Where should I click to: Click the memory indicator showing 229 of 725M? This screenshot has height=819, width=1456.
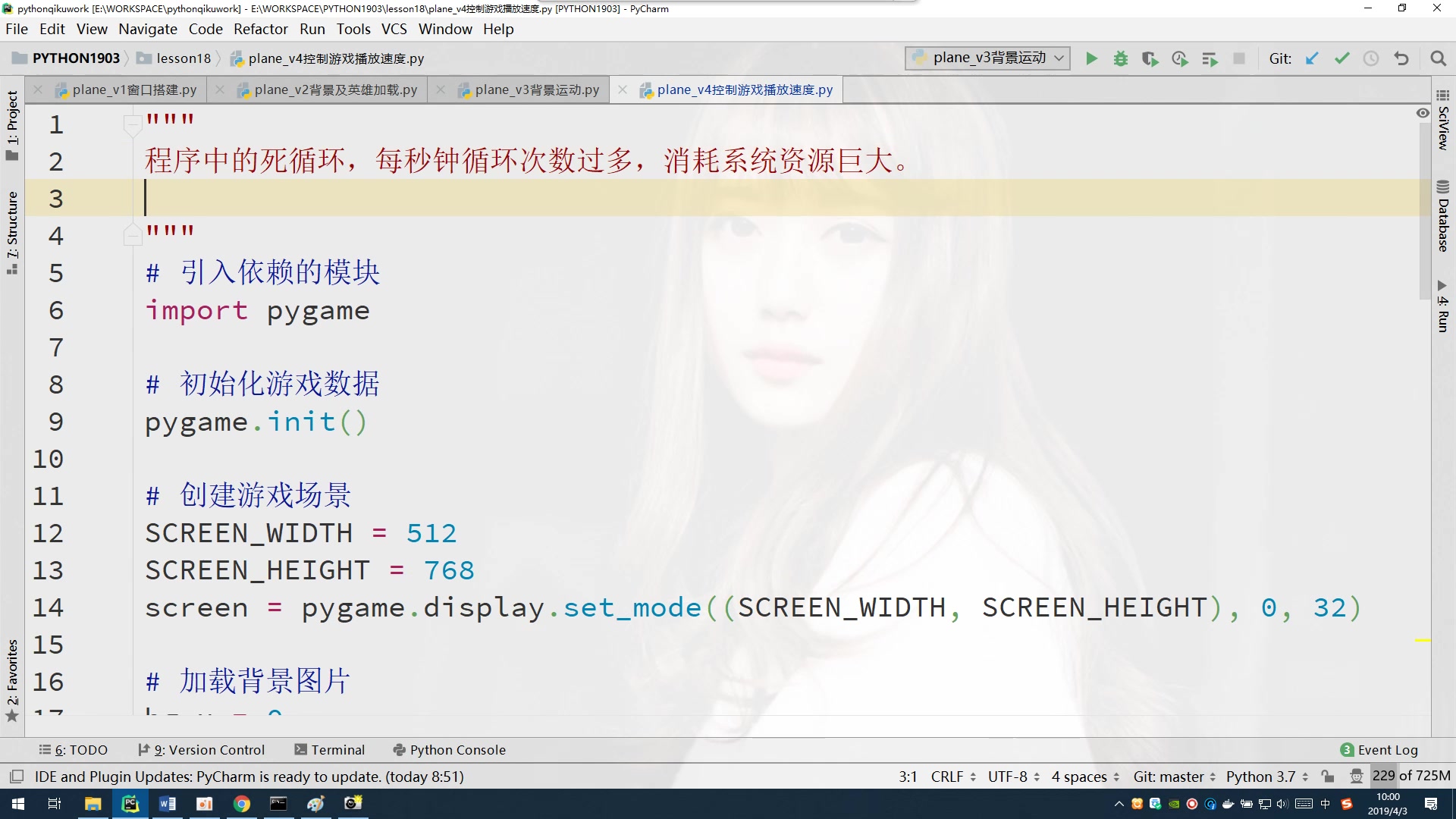click(1412, 777)
